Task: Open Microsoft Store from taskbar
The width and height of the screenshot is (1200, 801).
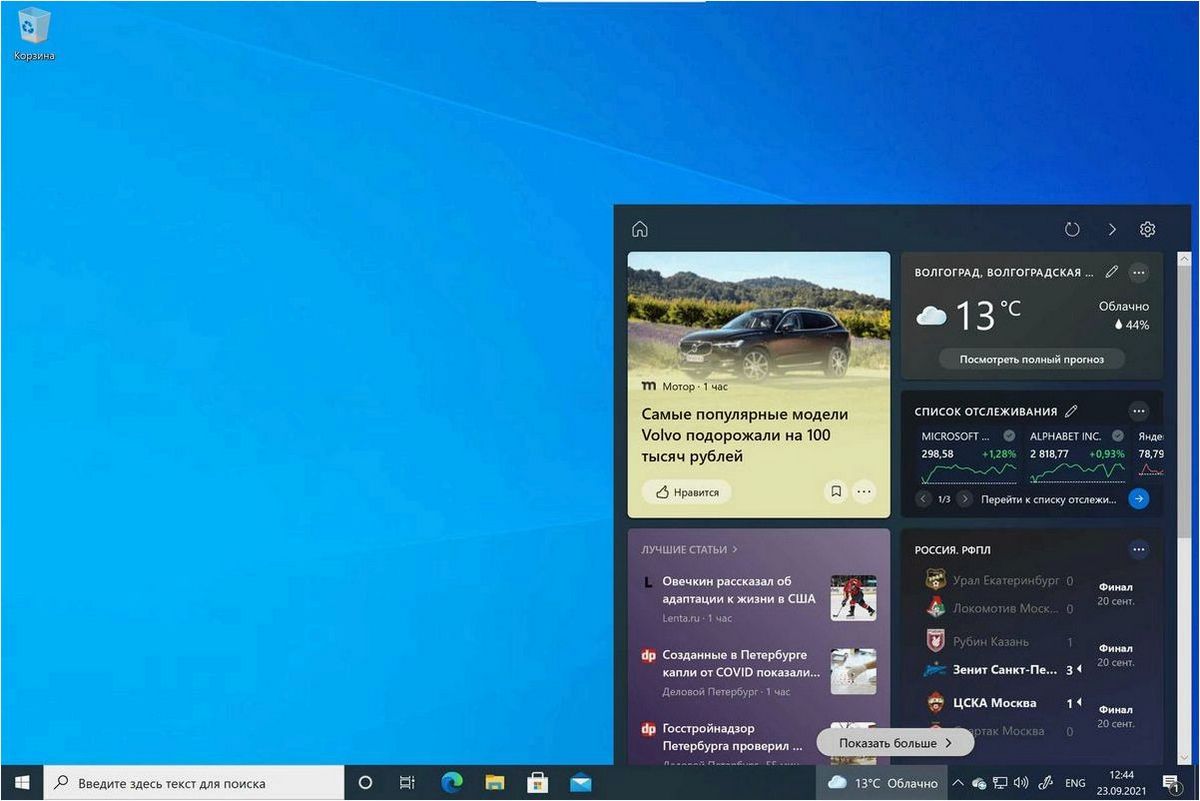Action: 538,782
